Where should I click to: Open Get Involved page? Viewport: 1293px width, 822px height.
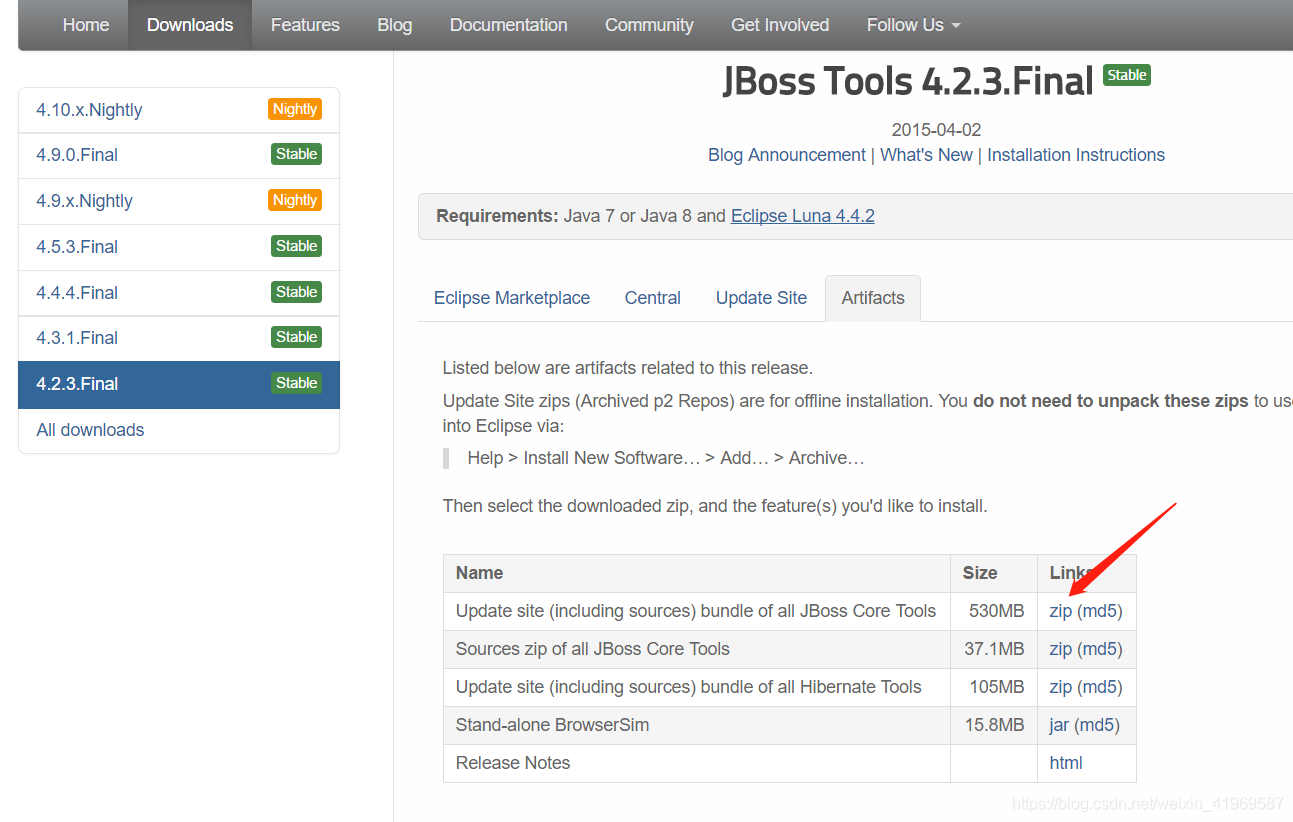point(780,25)
